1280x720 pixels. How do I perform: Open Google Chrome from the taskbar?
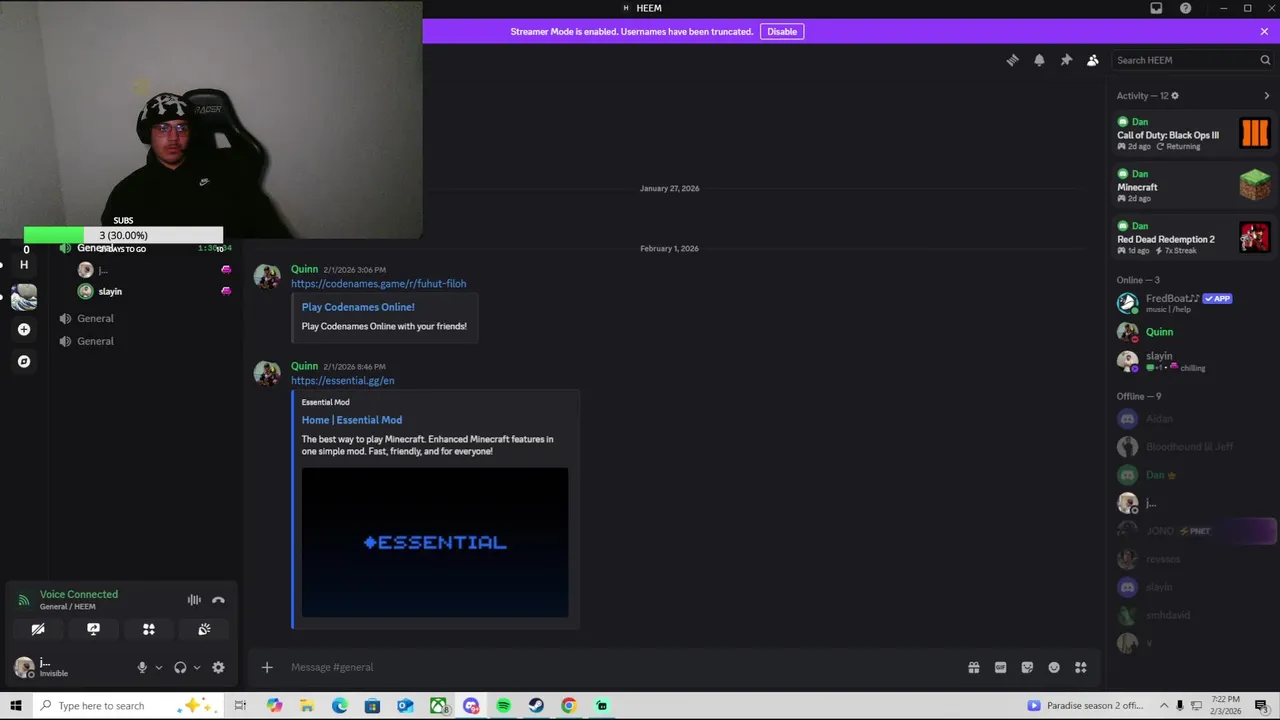(x=568, y=705)
